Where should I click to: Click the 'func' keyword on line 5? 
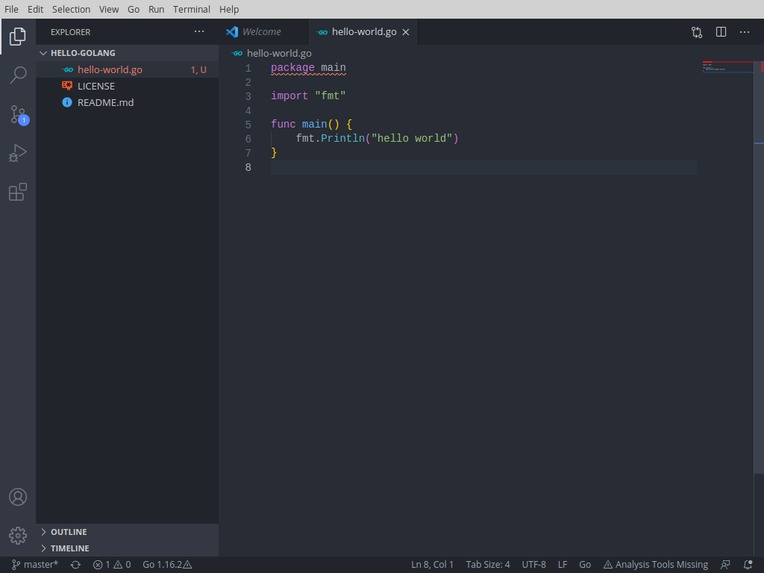click(x=283, y=124)
